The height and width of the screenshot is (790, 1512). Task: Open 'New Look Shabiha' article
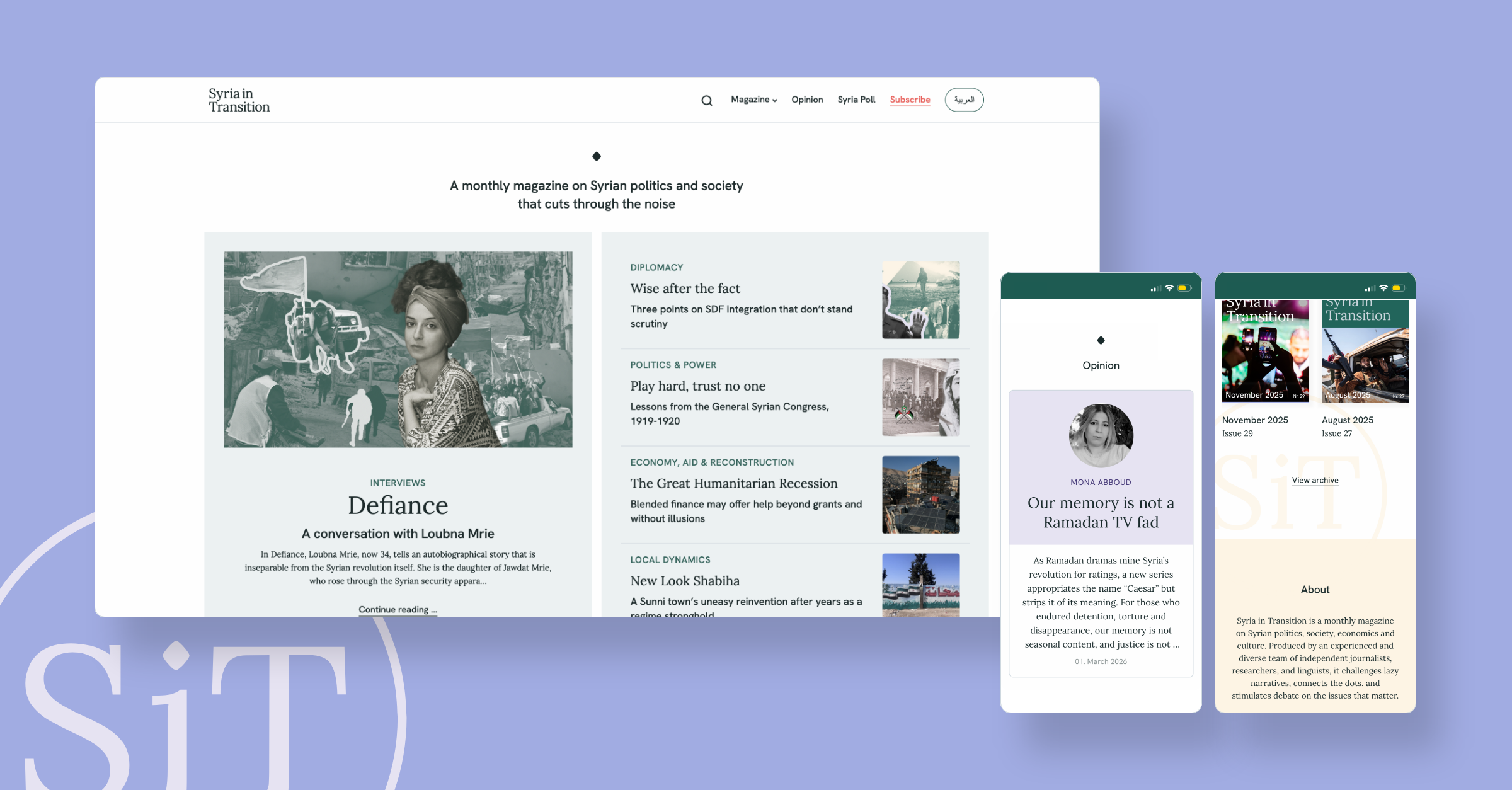click(x=685, y=581)
